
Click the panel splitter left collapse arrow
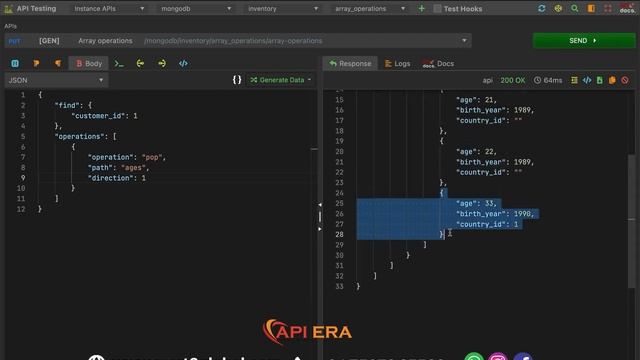click(320, 204)
